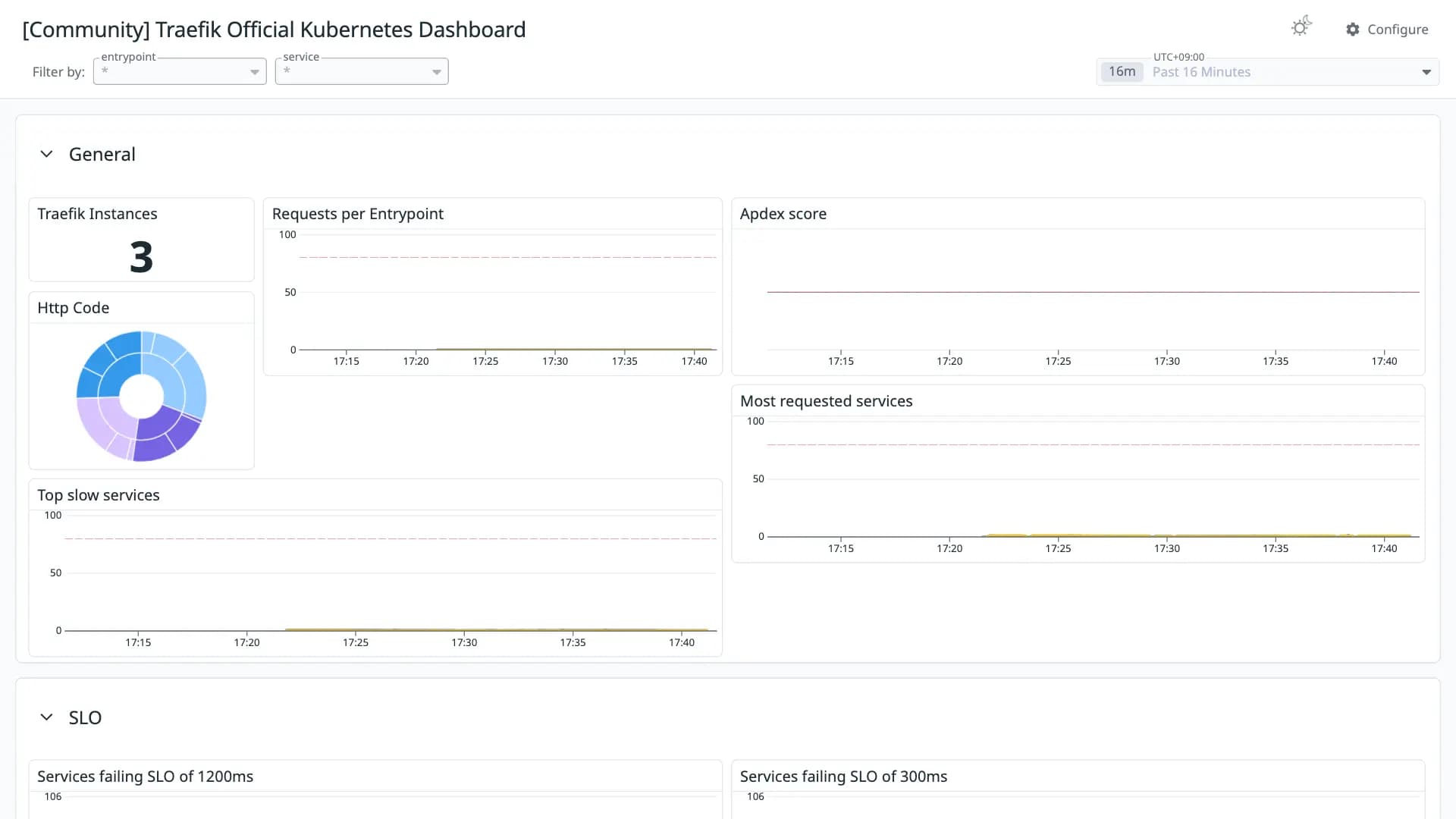Viewport: 1456px width, 819px height.
Task: Click the General section heading
Action: click(x=102, y=154)
